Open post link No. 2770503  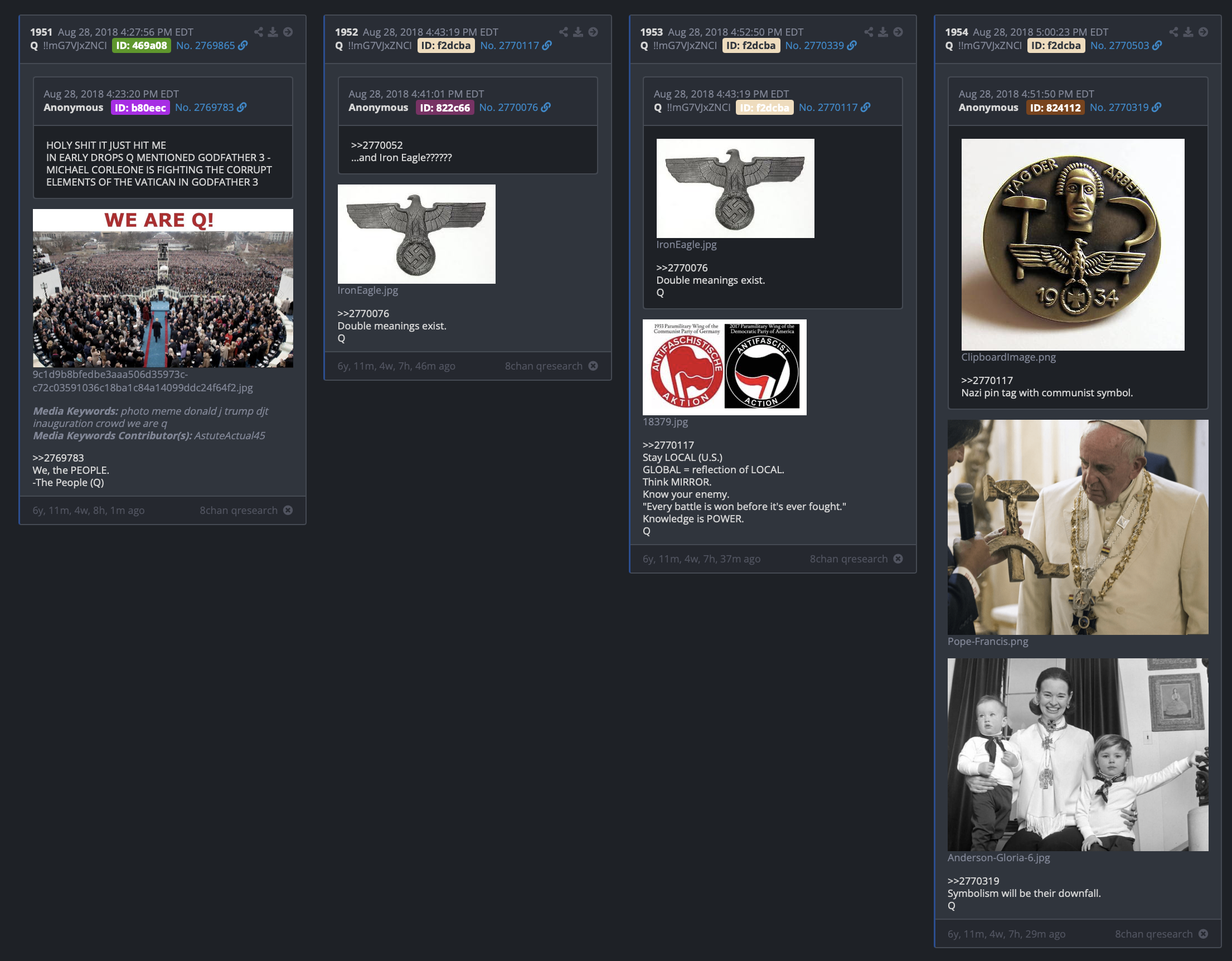pyautogui.click(x=1119, y=46)
